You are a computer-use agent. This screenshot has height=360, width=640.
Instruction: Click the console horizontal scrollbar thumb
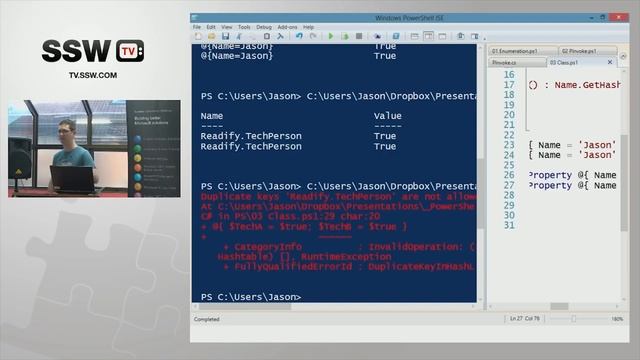pyautogui.click(x=245, y=307)
